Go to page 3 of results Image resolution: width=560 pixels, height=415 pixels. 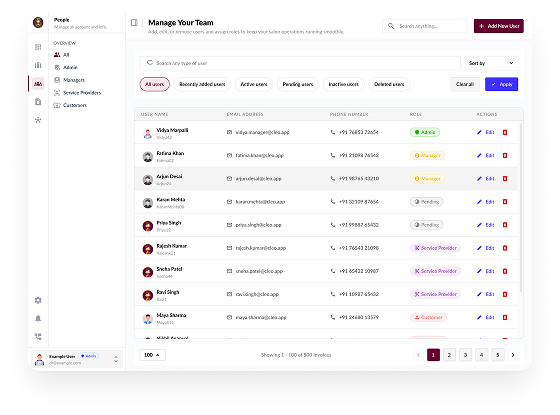coord(465,355)
